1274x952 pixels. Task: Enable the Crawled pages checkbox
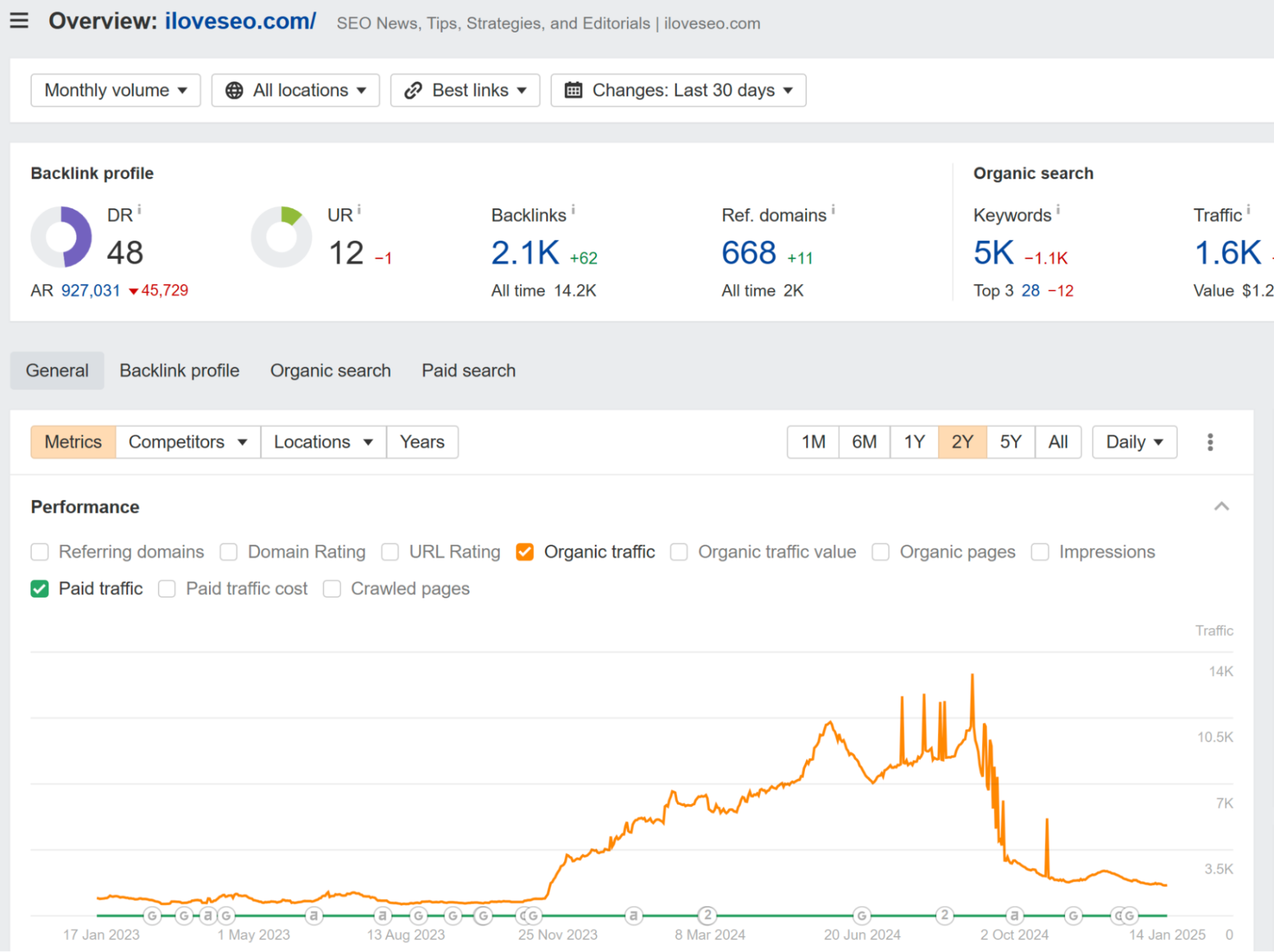click(x=332, y=589)
